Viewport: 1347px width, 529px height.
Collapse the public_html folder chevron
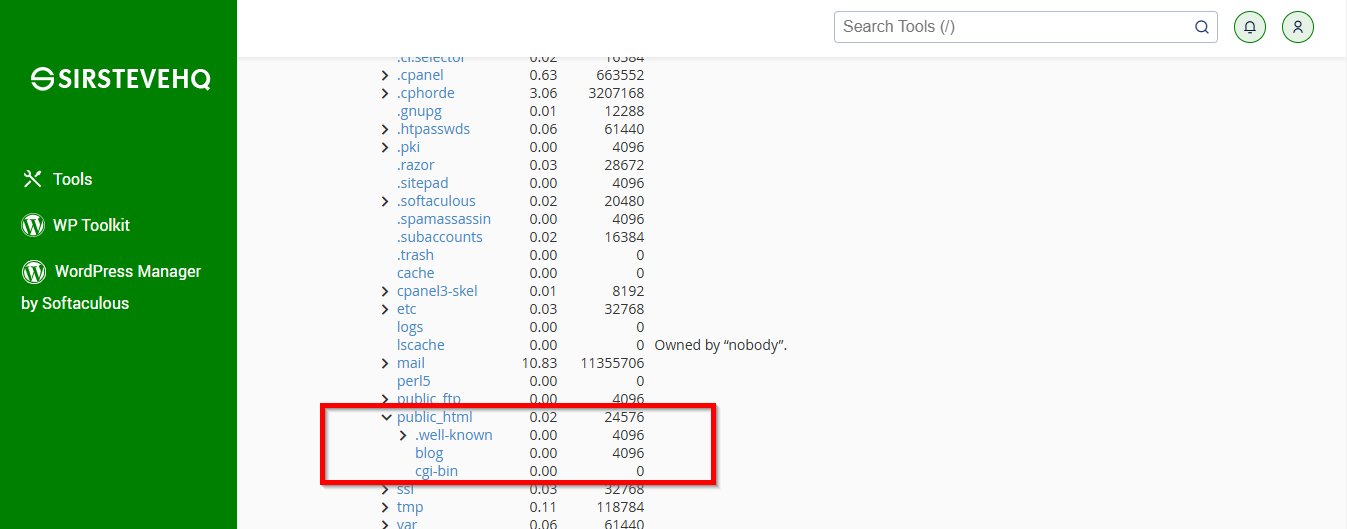(386, 417)
